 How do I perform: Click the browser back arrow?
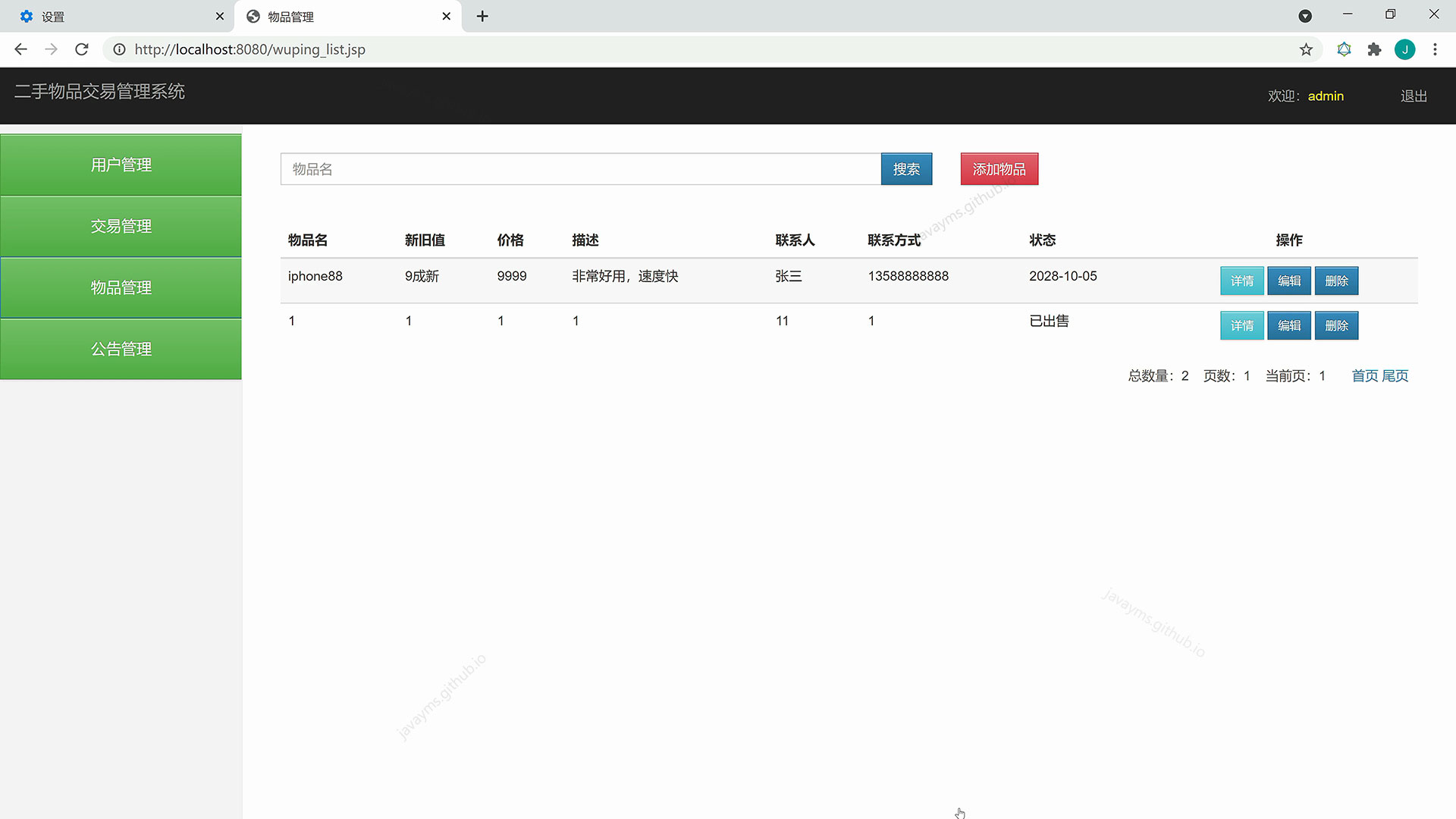[20, 49]
